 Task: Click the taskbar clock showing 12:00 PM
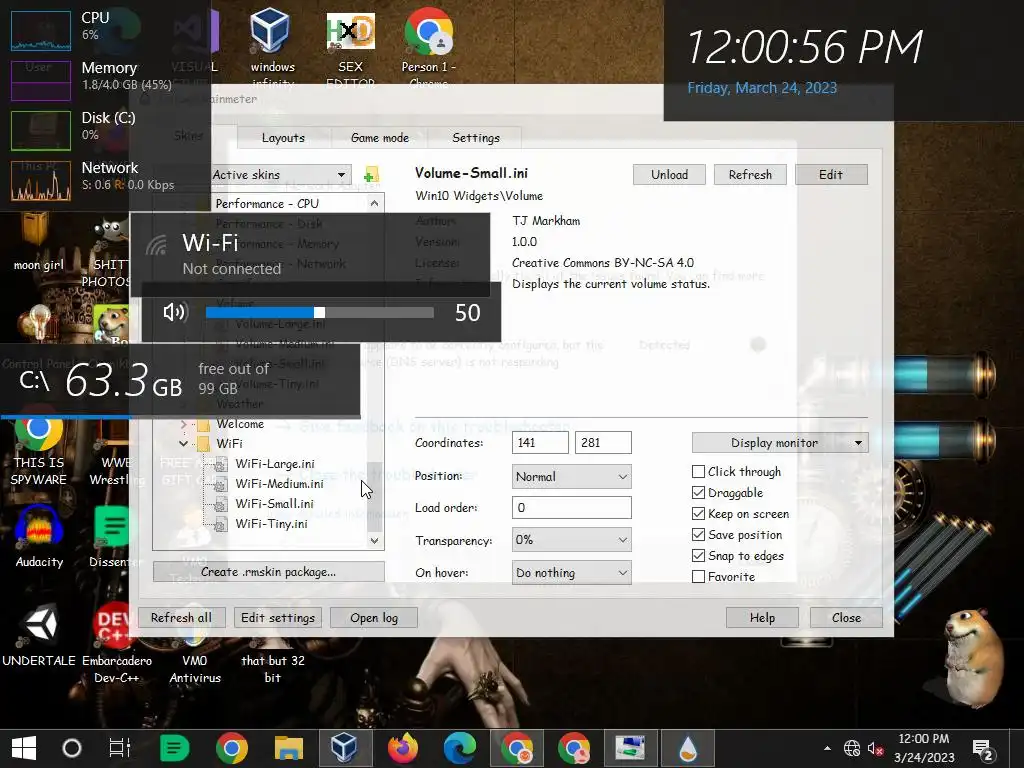923,748
